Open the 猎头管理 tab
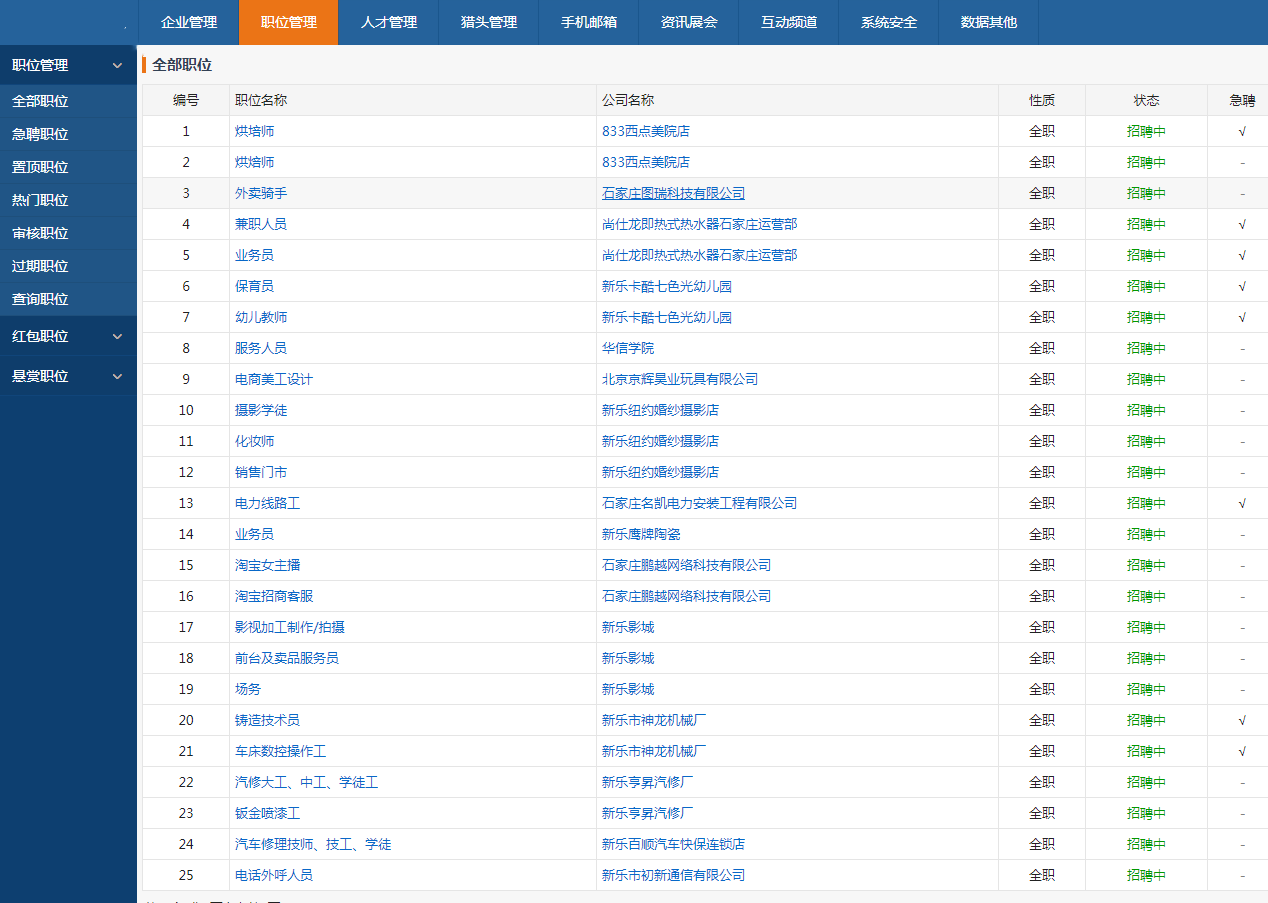 488,22
